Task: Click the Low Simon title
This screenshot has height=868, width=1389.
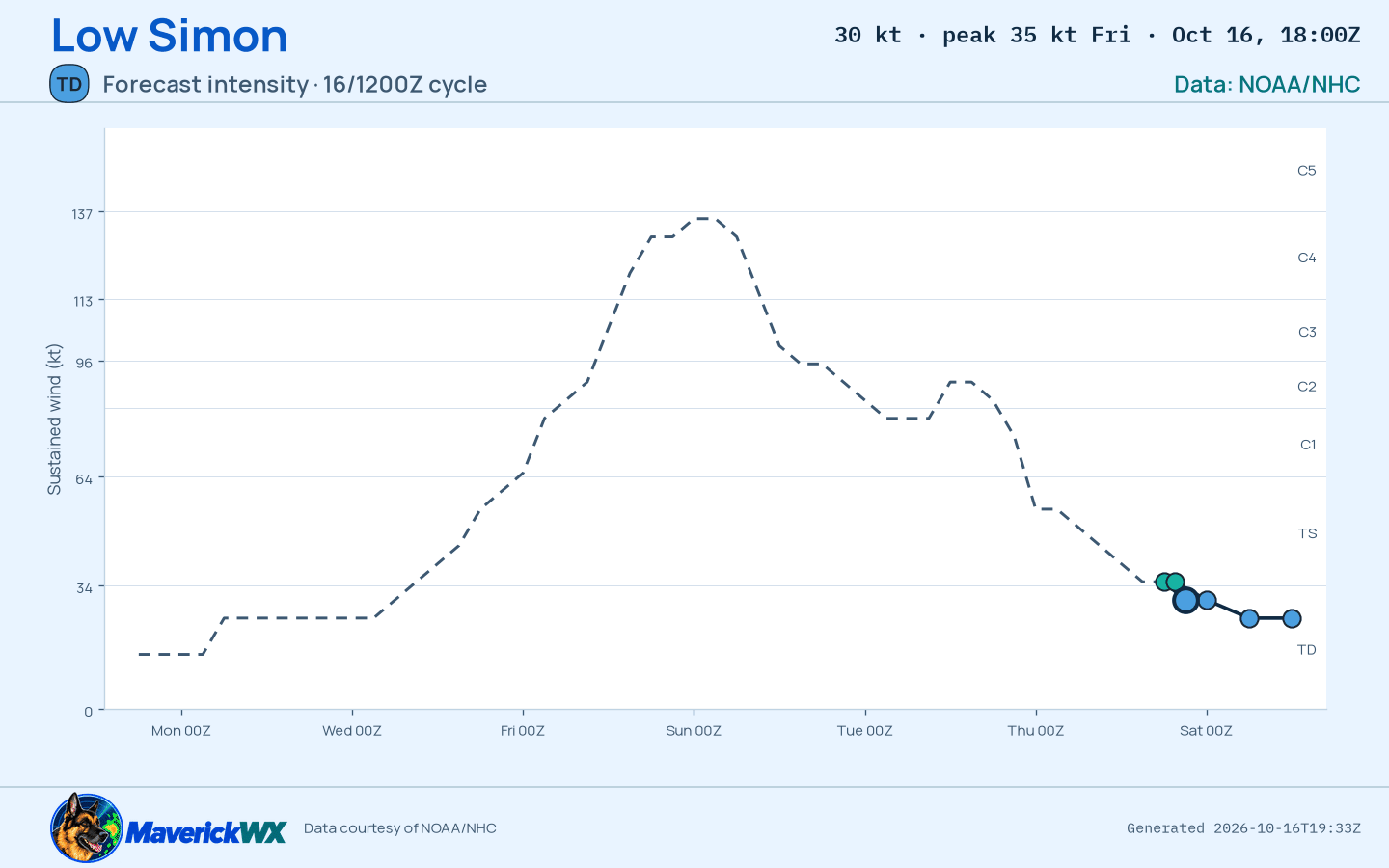Action: click(x=169, y=36)
